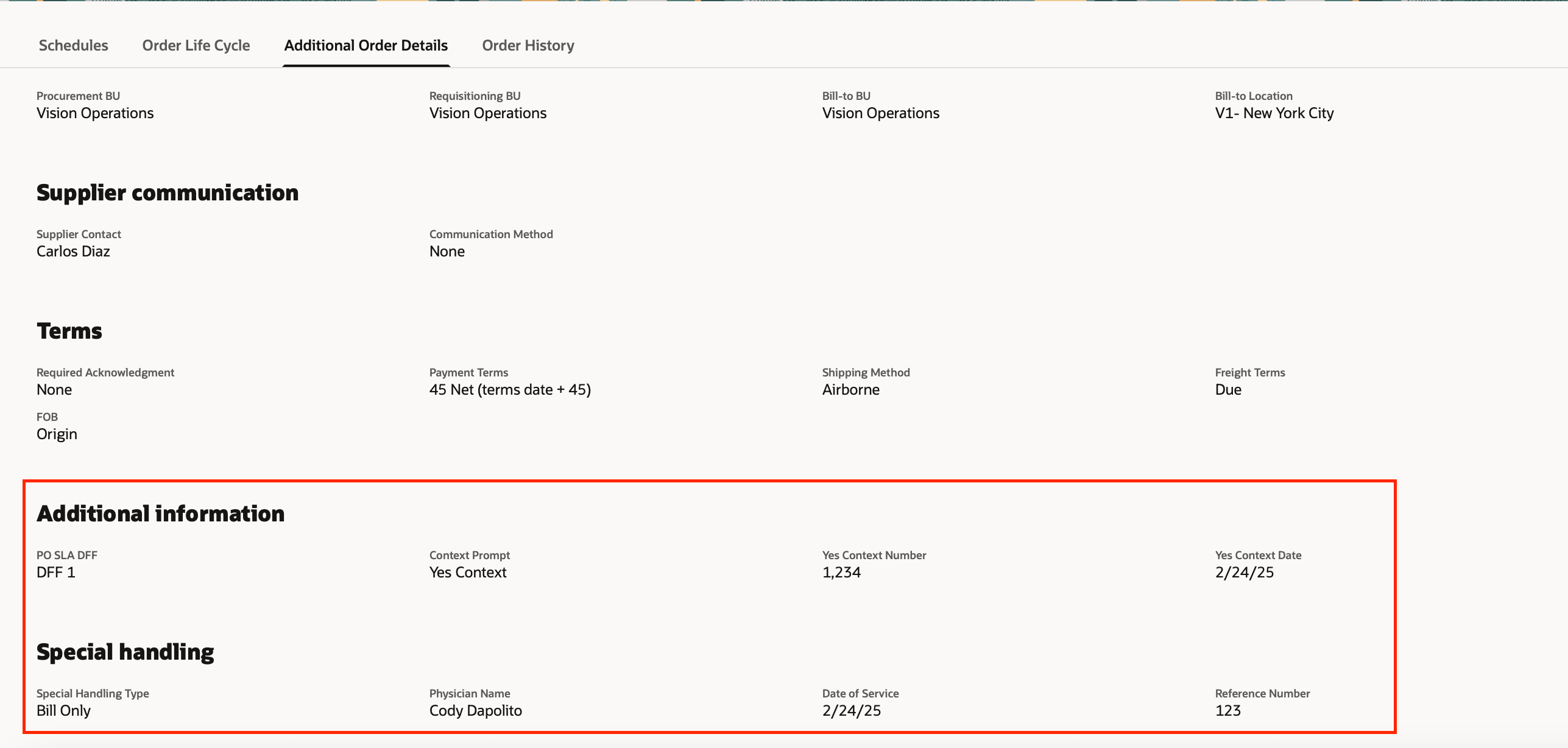
Task: Open the Order Life Cycle tab
Action: click(x=196, y=46)
